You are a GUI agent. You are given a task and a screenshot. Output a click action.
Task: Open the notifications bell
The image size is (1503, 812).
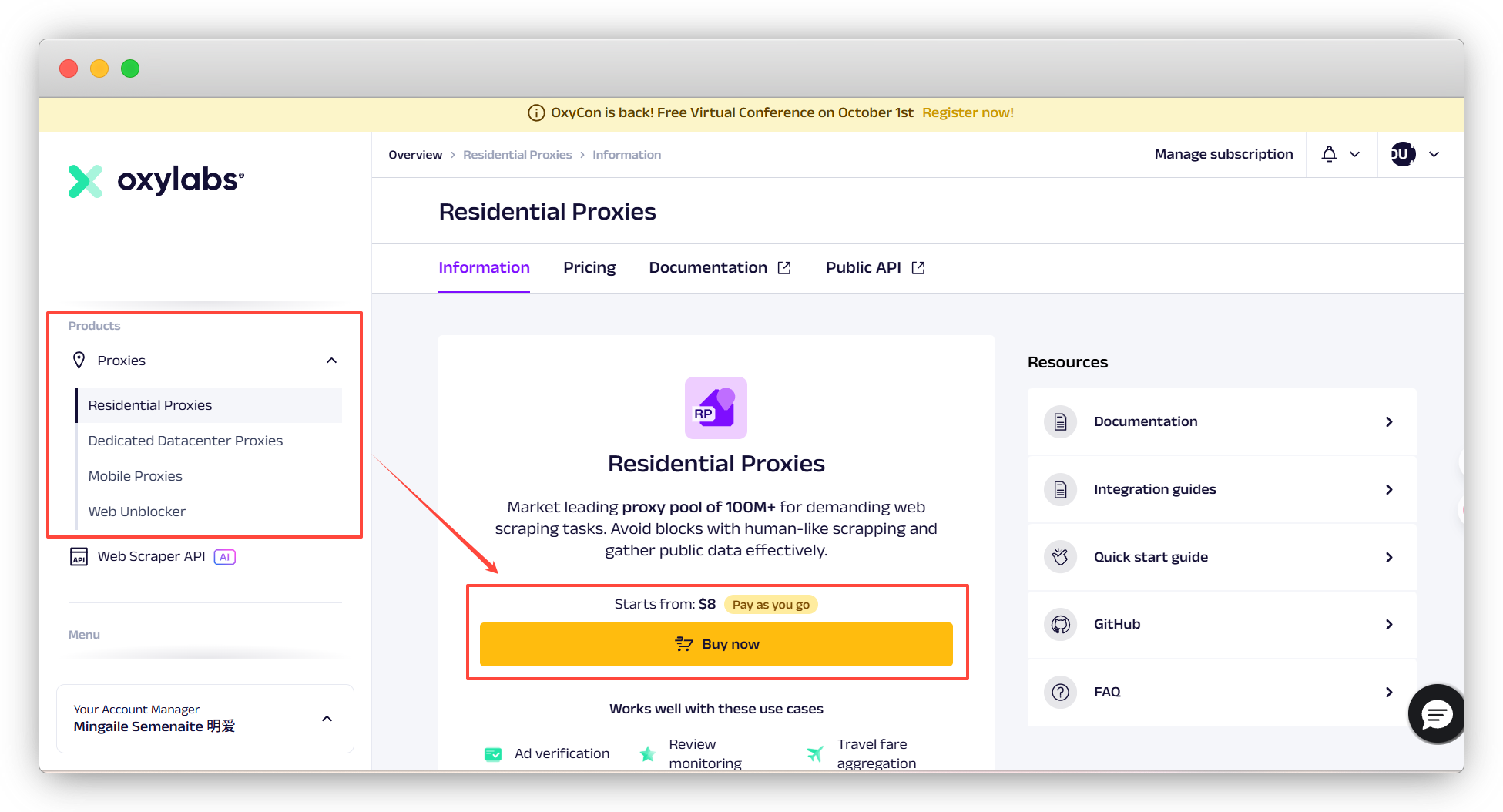pyautogui.click(x=1329, y=154)
